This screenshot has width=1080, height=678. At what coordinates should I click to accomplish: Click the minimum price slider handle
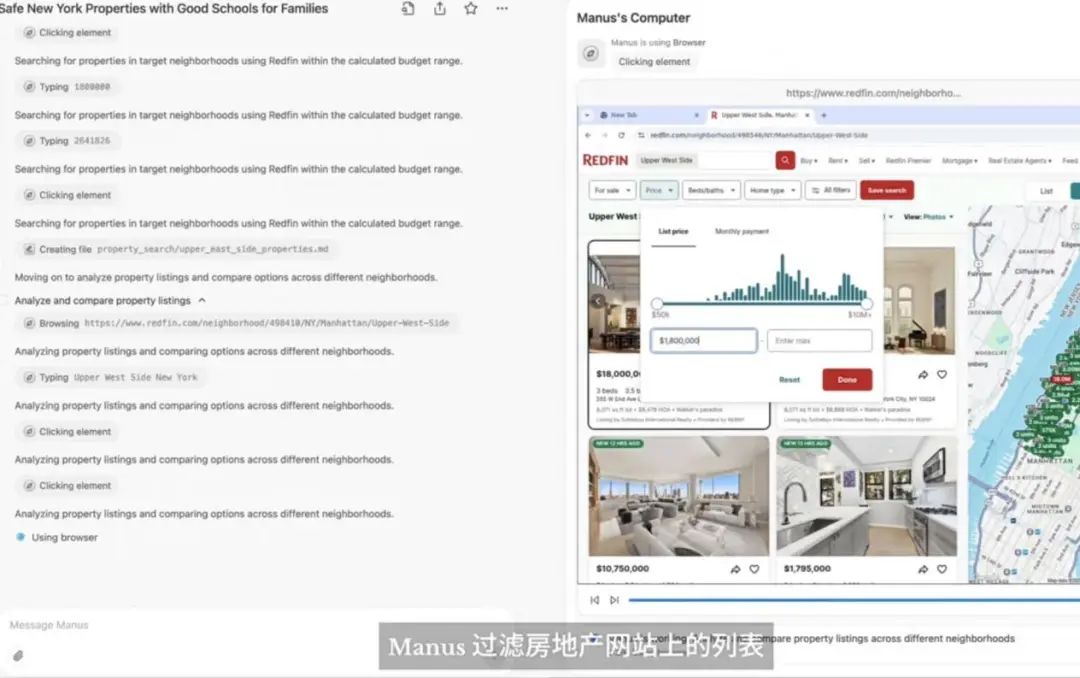coord(657,303)
